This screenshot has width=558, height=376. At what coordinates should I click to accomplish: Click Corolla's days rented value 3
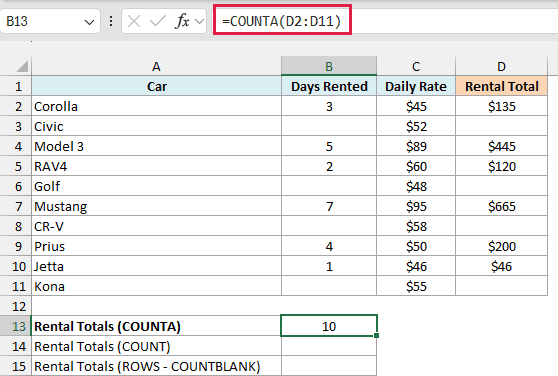click(329, 106)
